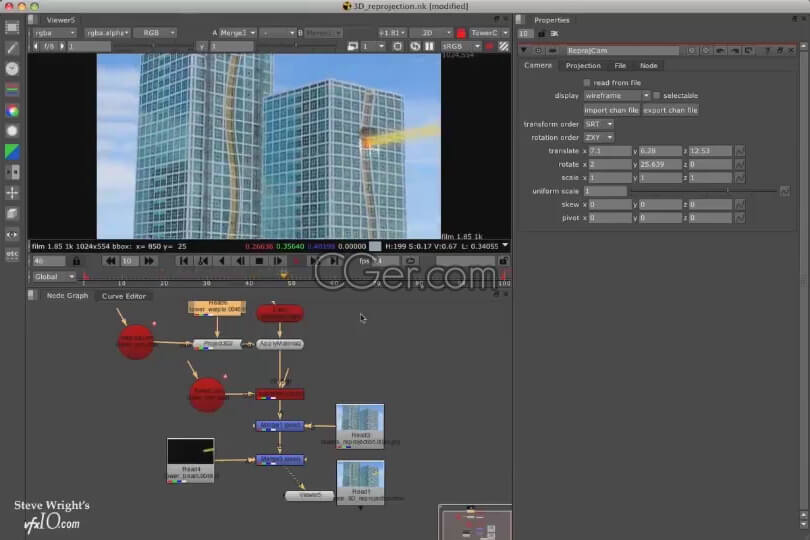Toggle the viewer clipping warning stripes icon
The width and height of the screenshot is (810, 540).
coord(503,46)
